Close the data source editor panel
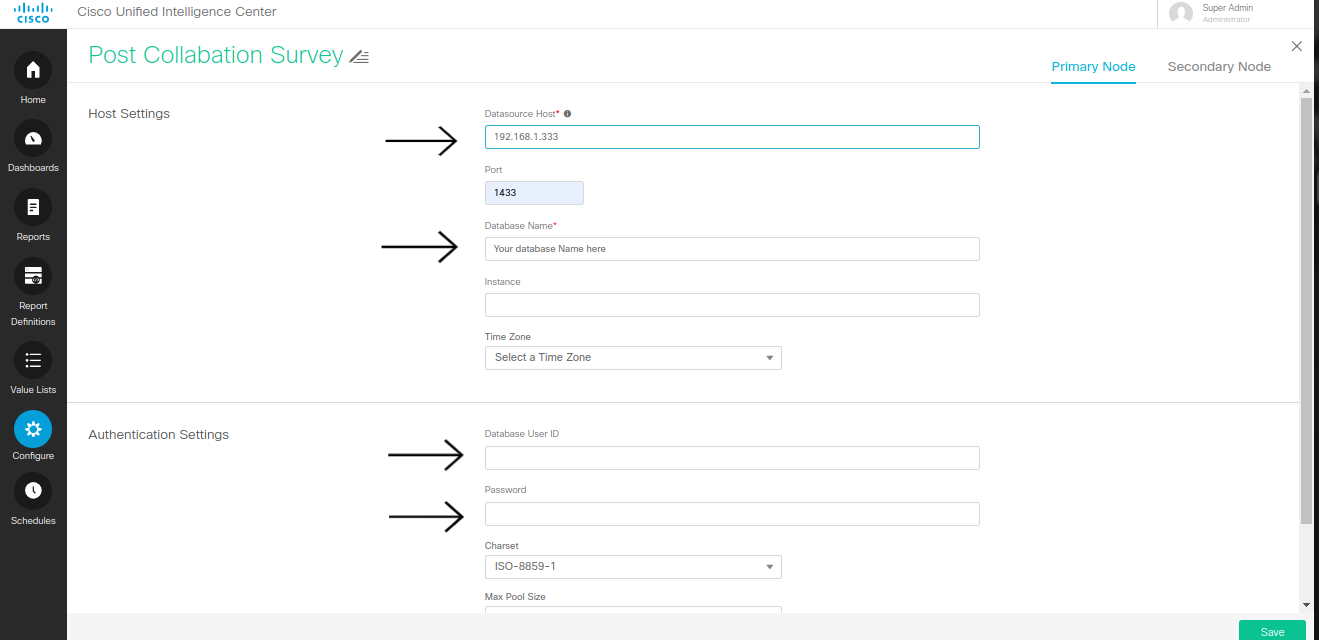Viewport: 1319px width, 640px height. tap(1297, 46)
